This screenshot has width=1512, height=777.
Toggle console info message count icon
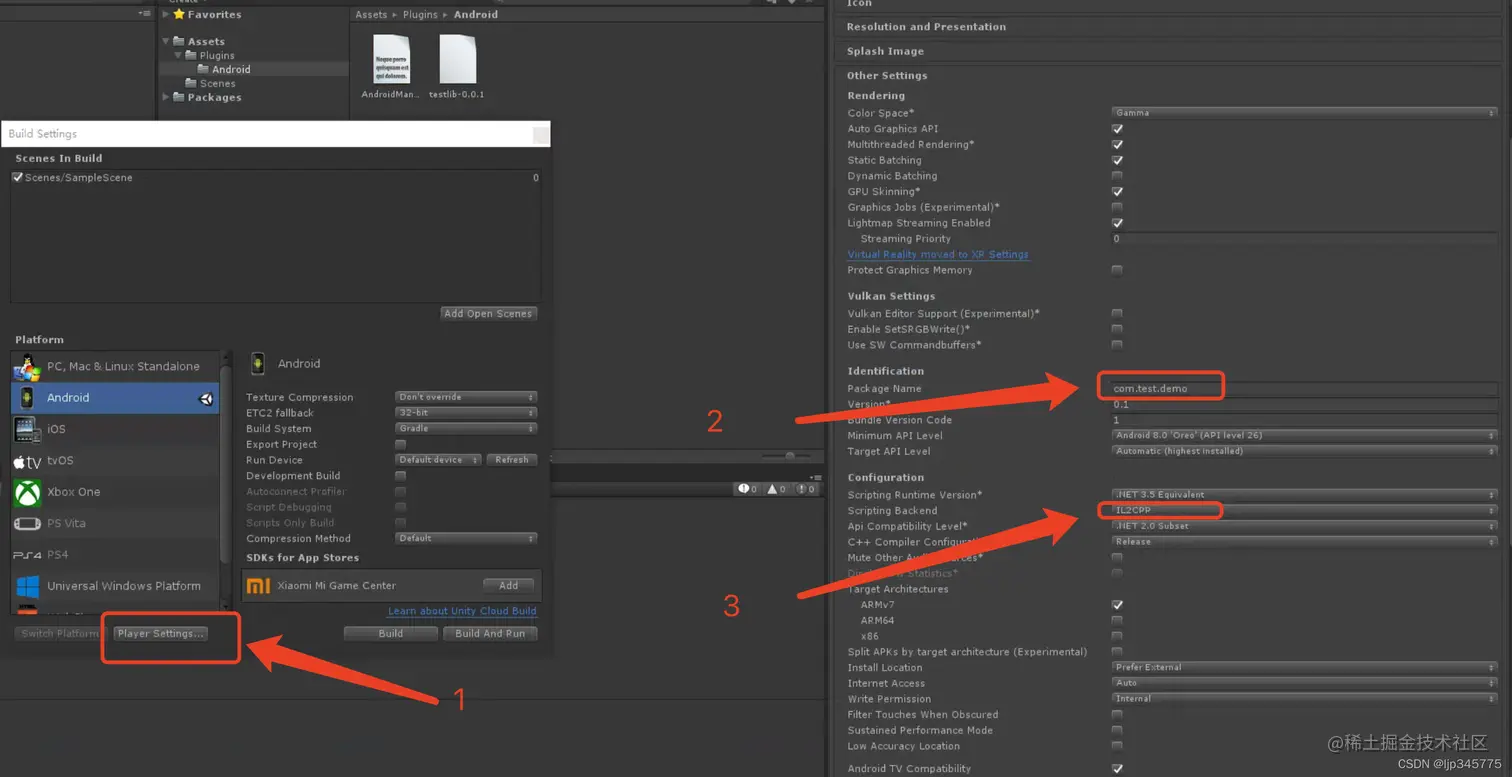(742, 489)
